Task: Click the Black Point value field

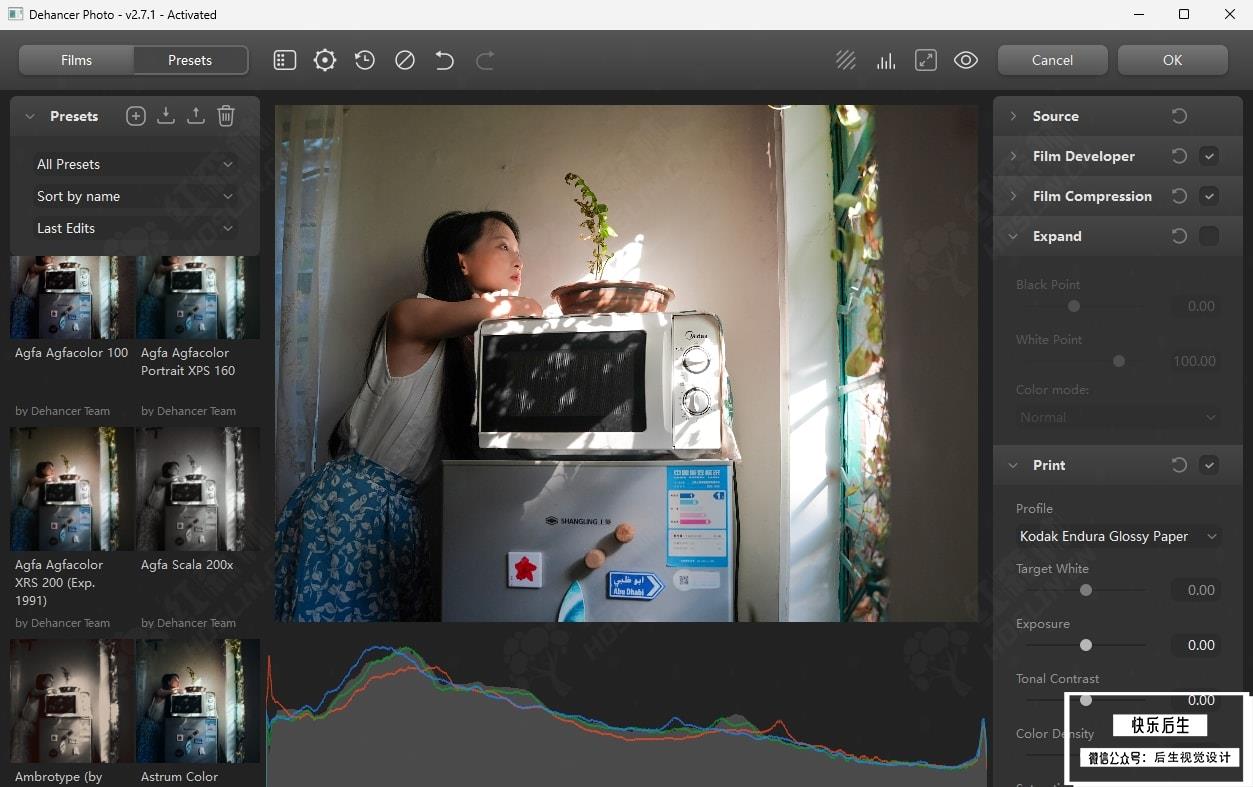Action: coord(1196,306)
